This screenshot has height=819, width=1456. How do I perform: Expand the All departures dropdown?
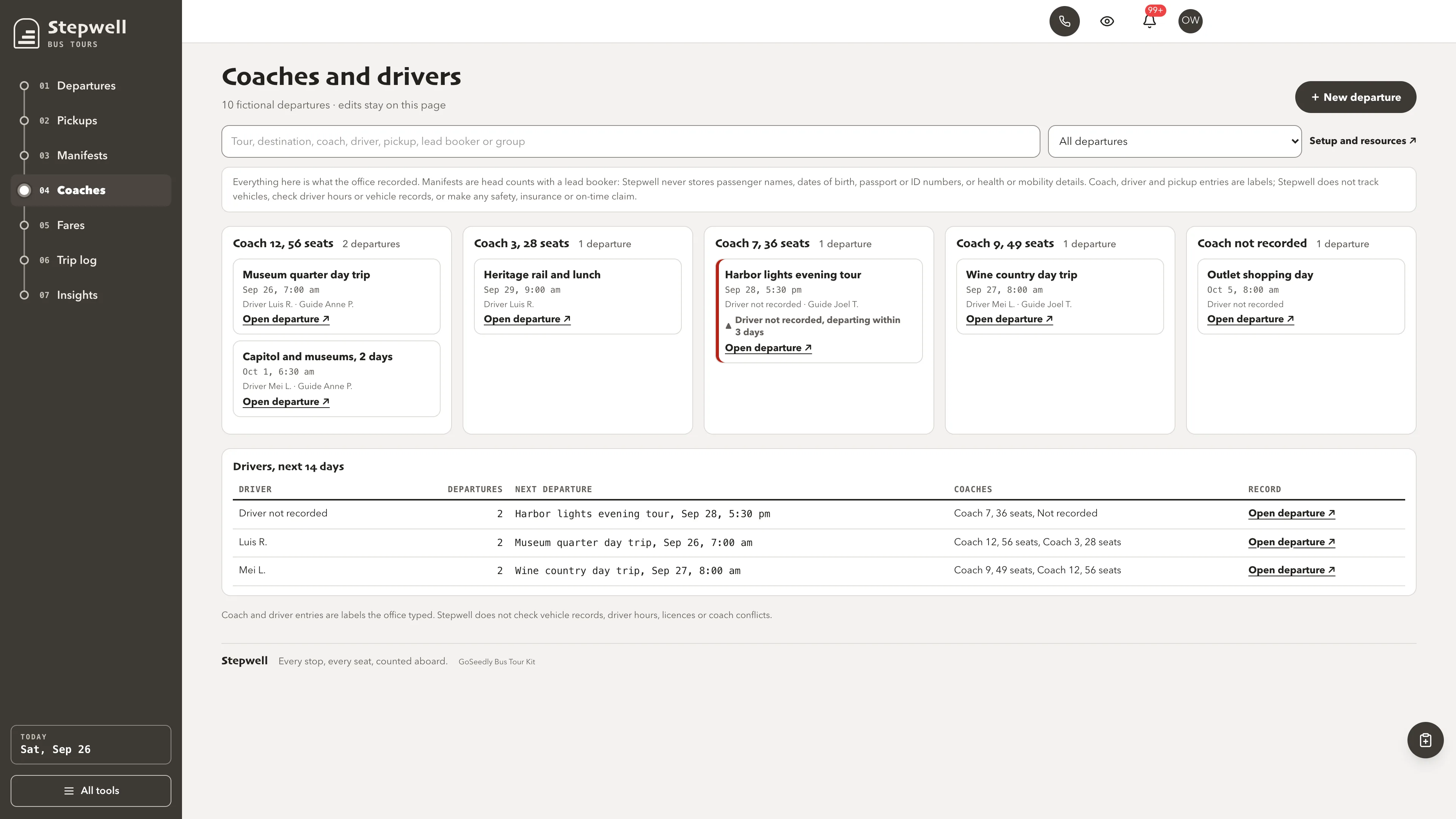pyautogui.click(x=1175, y=141)
